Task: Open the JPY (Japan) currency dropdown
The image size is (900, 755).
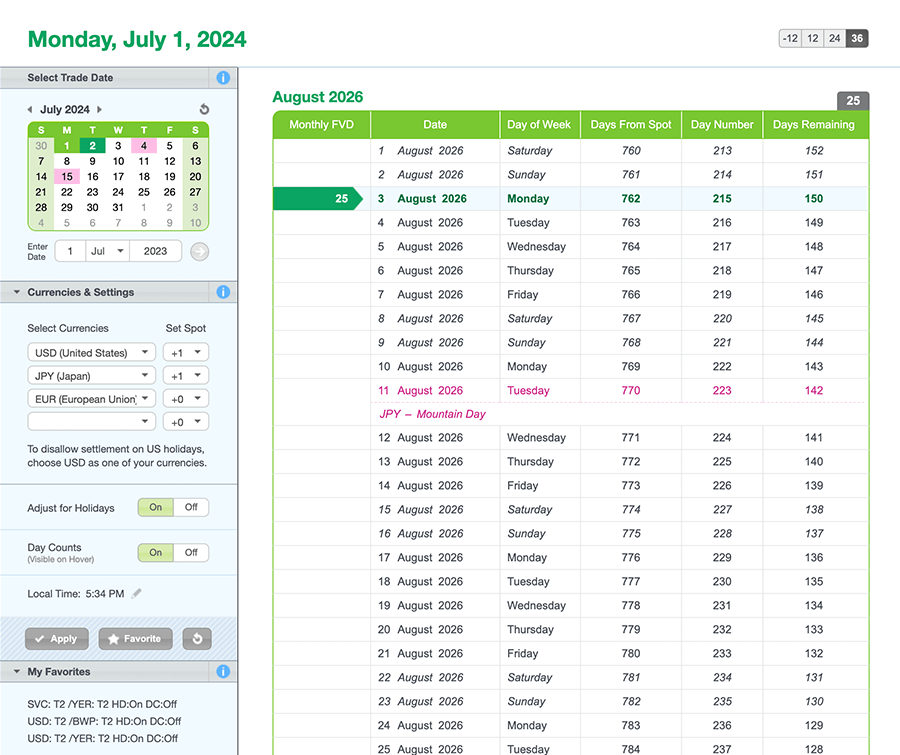Action: coord(91,375)
